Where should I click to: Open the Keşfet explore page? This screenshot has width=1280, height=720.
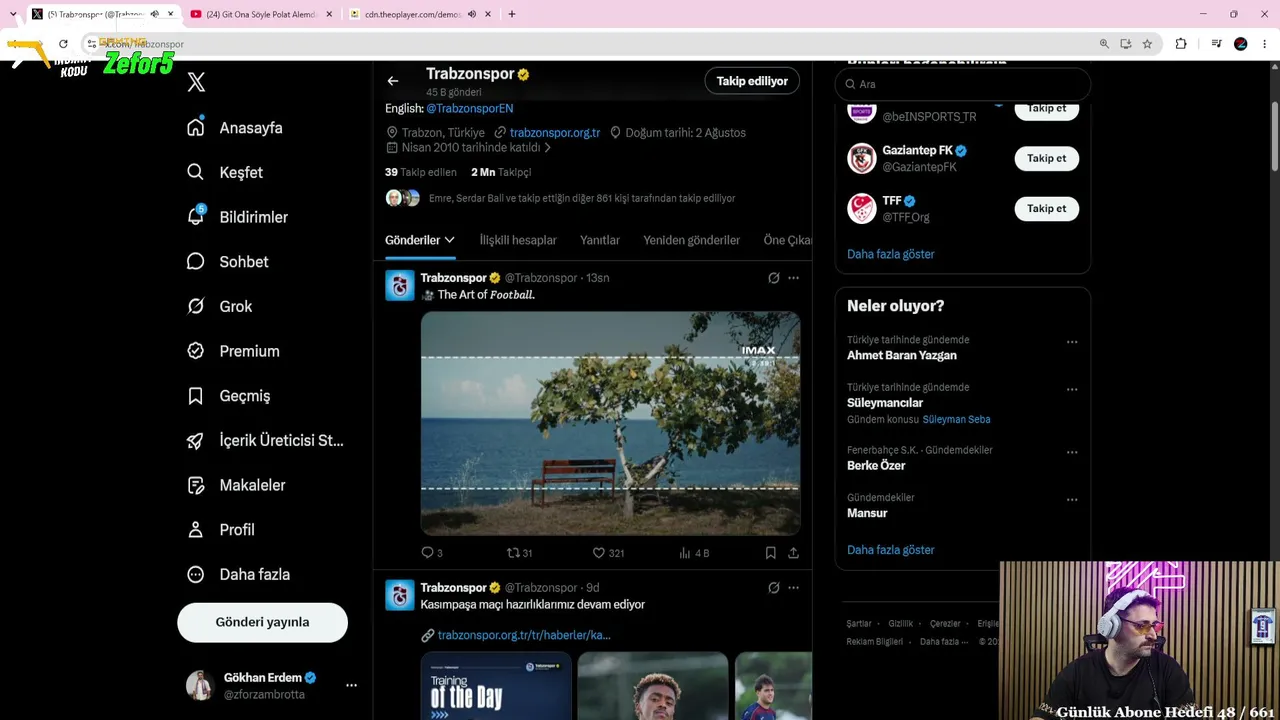(x=225, y=172)
